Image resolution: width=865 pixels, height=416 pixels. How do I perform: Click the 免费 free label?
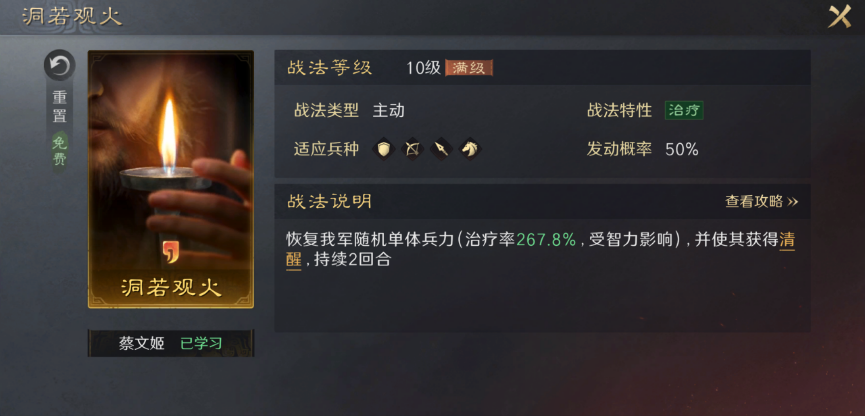pyautogui.click(x=60, y=151)
